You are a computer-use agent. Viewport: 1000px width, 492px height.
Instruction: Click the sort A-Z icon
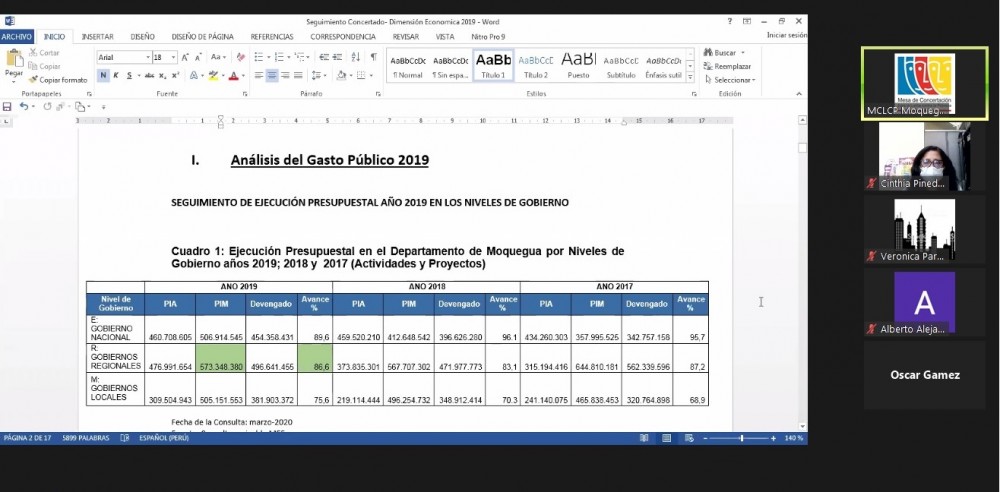point(357,57)
